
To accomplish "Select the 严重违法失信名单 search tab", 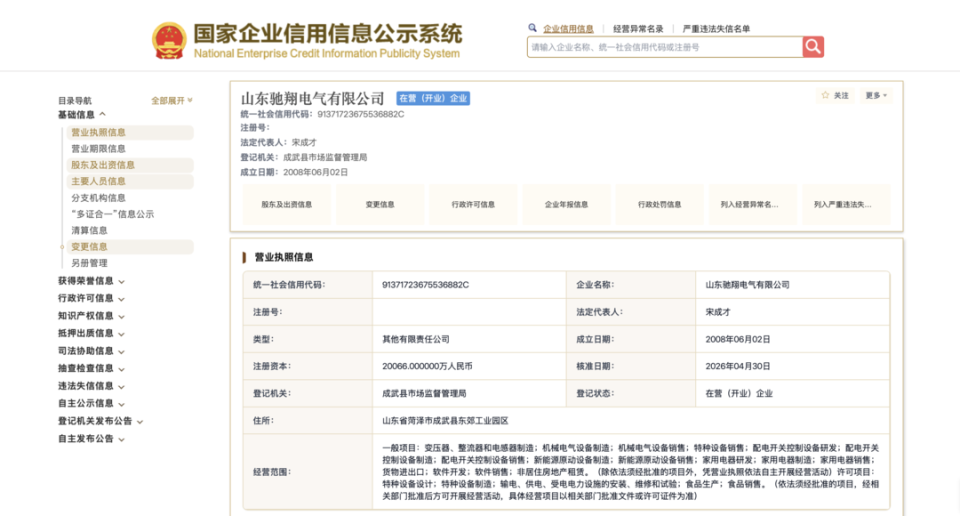I will (x=716, y=29).
